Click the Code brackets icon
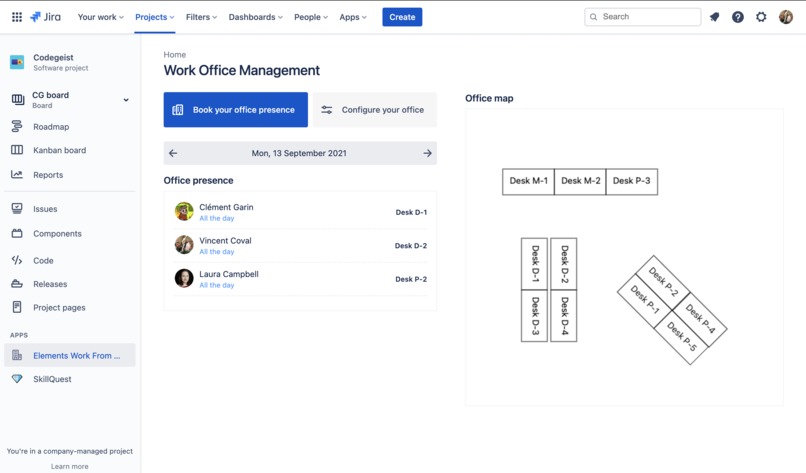 tap(17, 260)
